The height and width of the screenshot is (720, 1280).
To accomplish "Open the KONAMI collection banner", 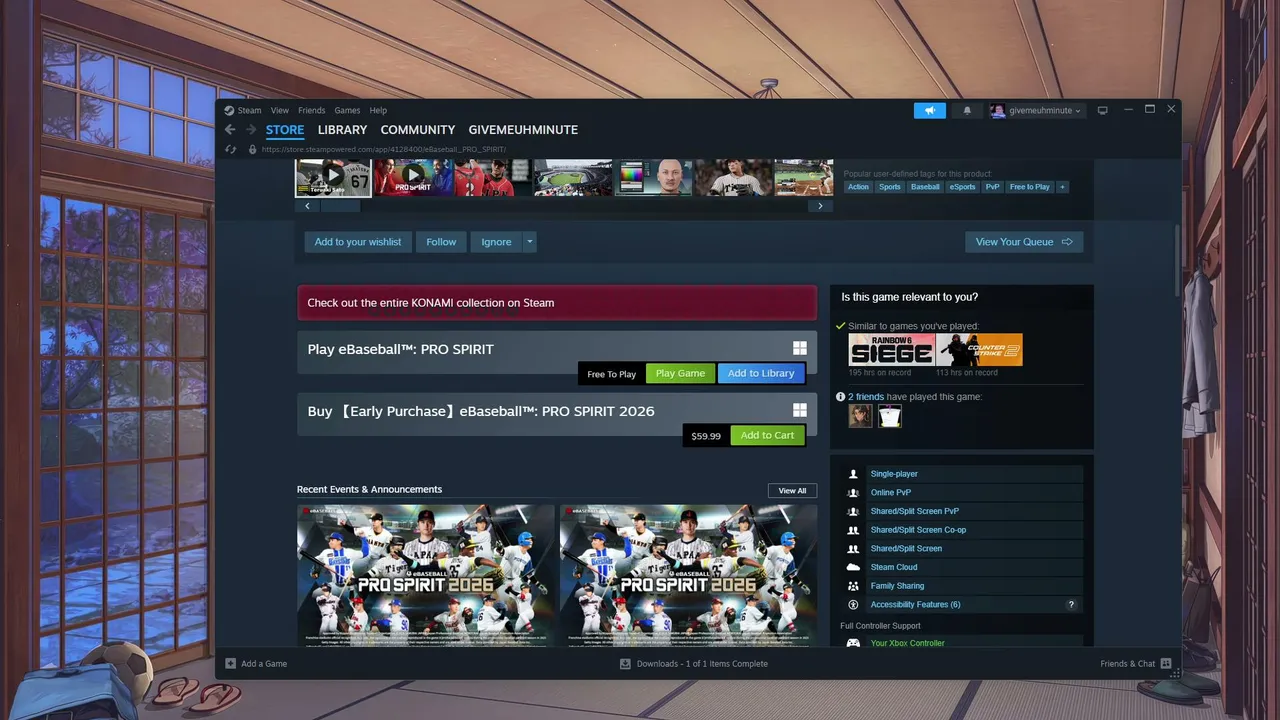I will click(x=557, y=303).
